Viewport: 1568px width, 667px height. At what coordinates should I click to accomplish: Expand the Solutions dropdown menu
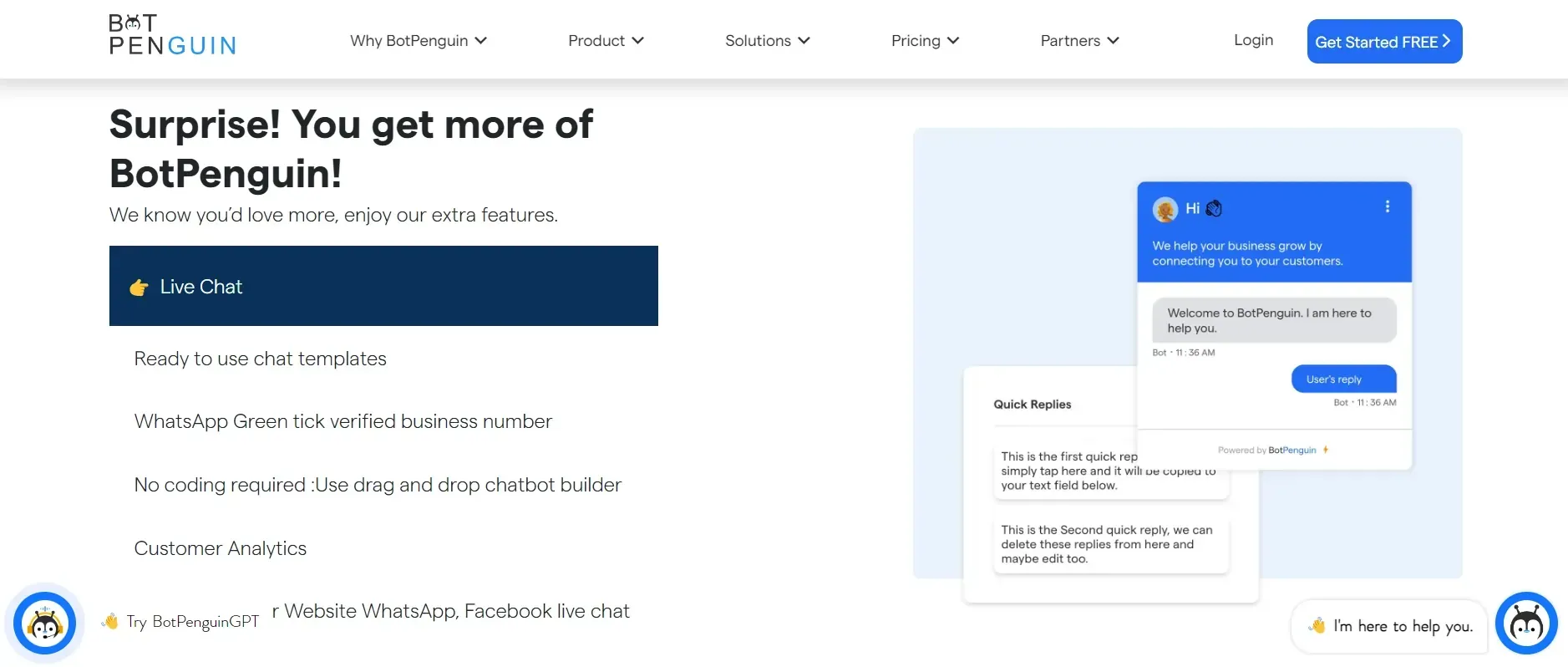pyautogui.click(x=768, y=40)
